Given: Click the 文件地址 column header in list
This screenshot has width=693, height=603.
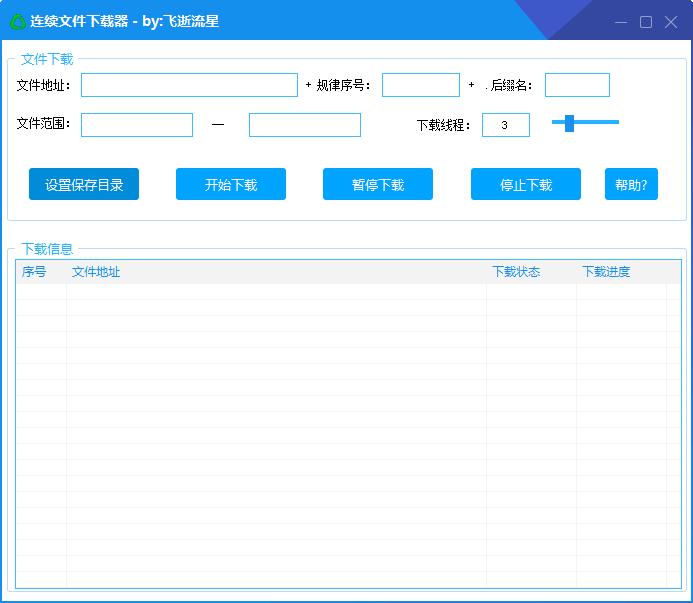Looking at the screenshot, I should (x=96, y=272).
